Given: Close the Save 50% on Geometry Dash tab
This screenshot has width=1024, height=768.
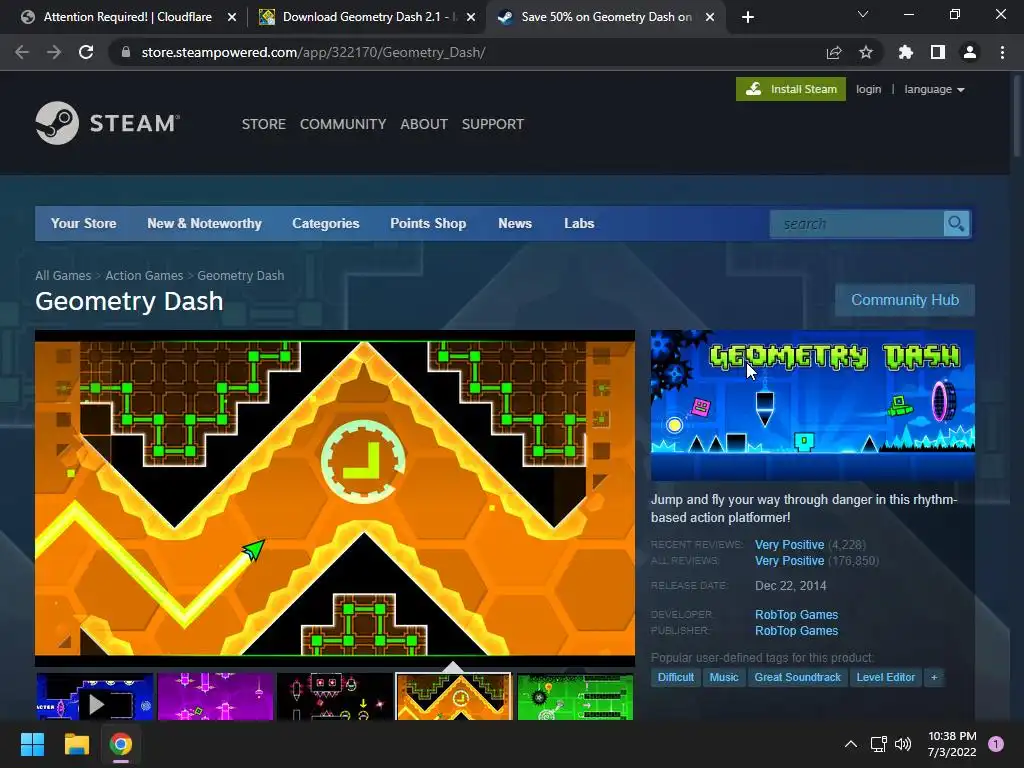Looking at the screenshot, I should click(x=710, y=17).
